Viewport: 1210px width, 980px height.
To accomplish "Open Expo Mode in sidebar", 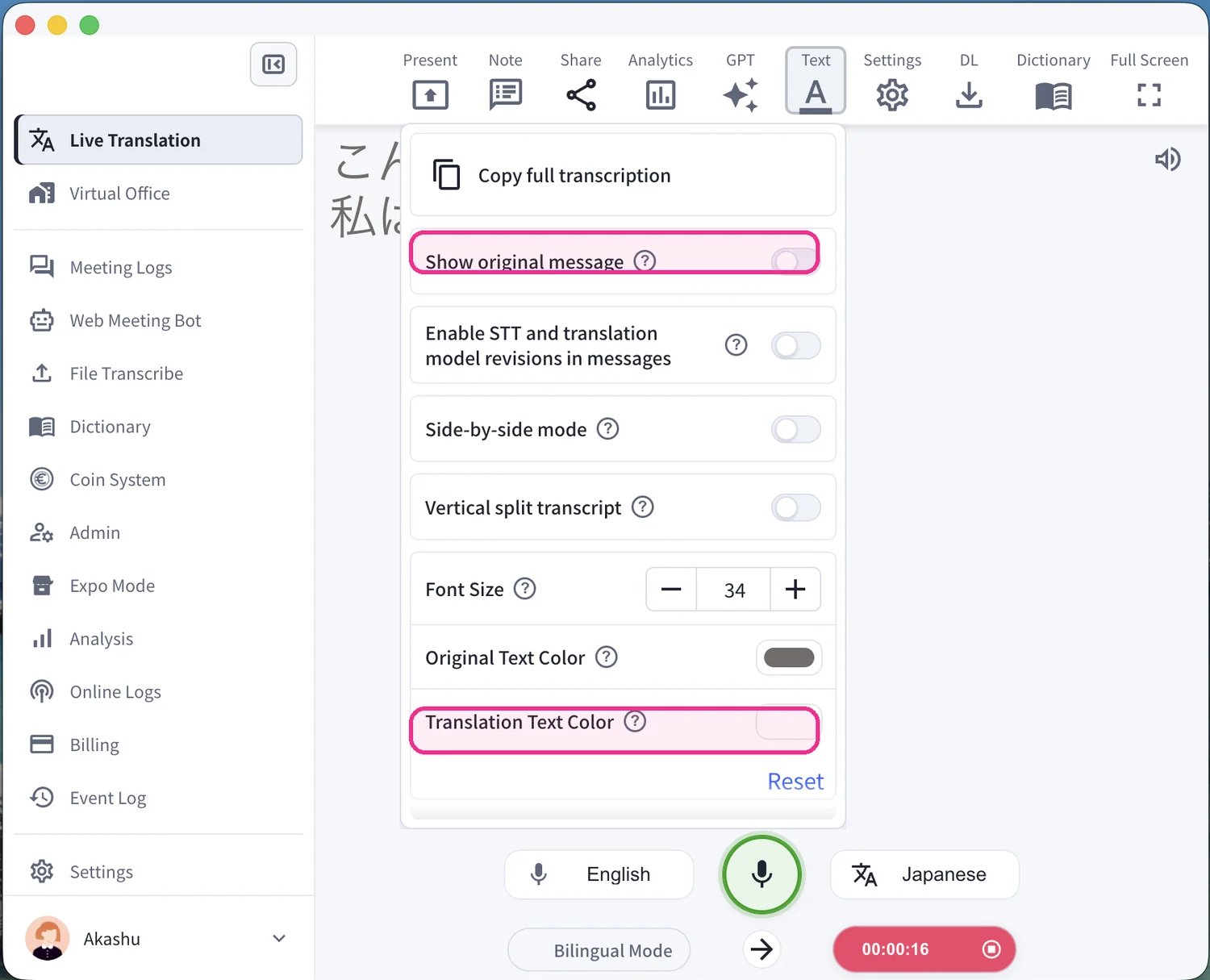I will 159,586.
